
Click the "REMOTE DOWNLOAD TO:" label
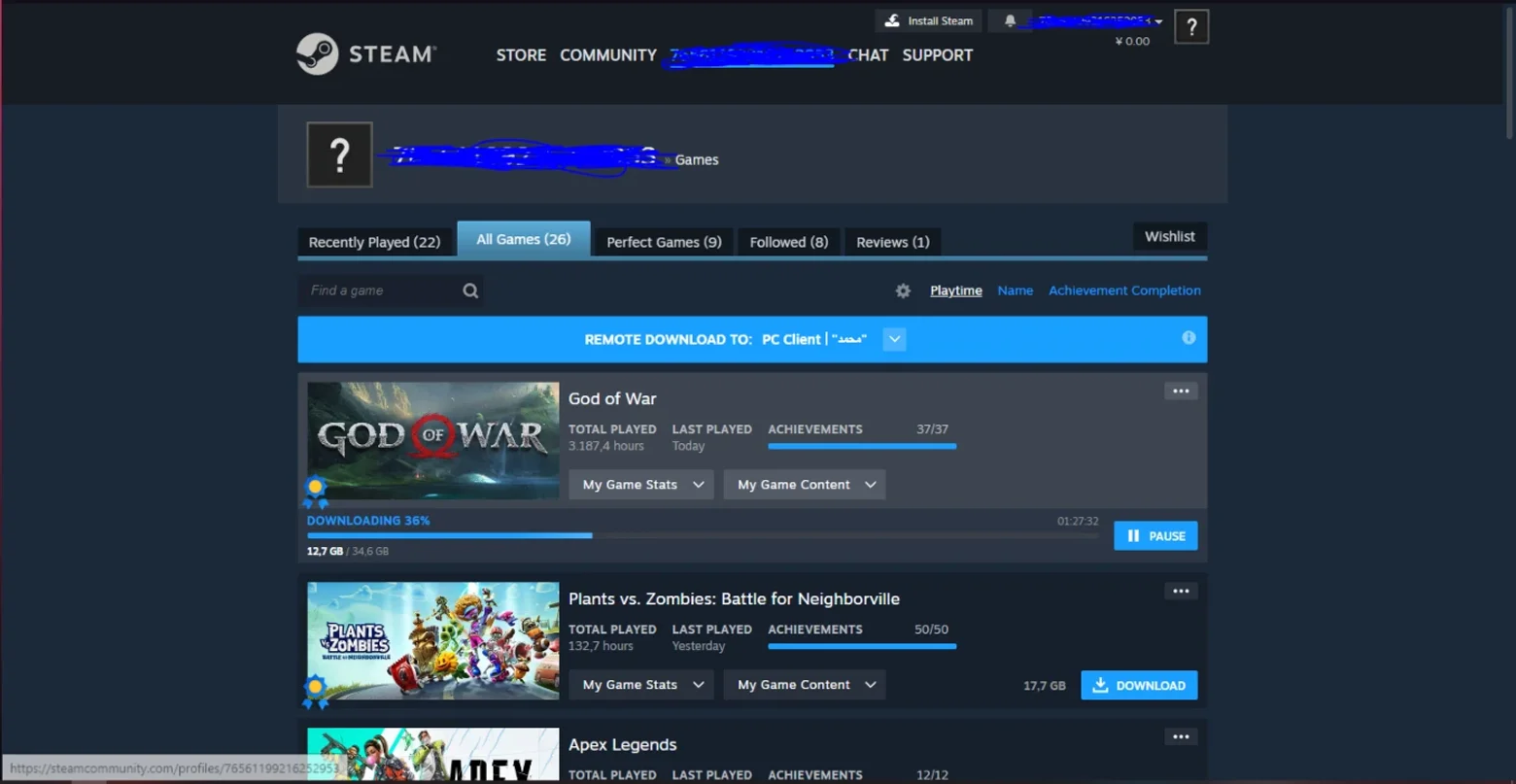[669, 339]
